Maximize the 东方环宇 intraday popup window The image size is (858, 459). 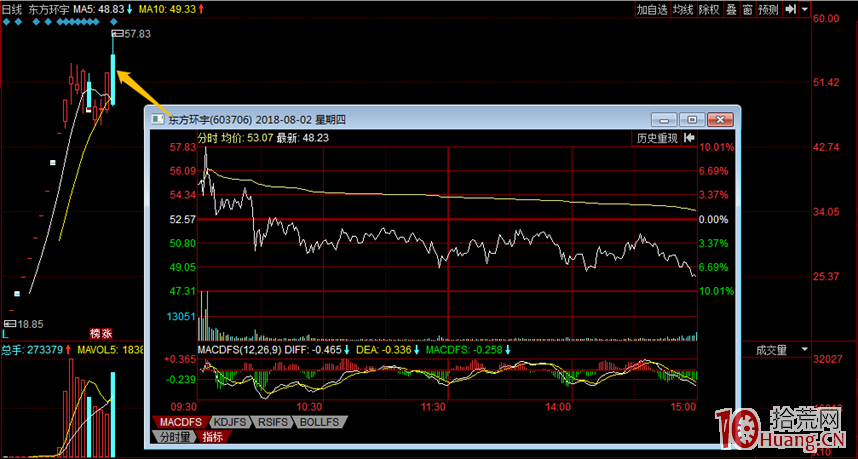coord(692,120)
